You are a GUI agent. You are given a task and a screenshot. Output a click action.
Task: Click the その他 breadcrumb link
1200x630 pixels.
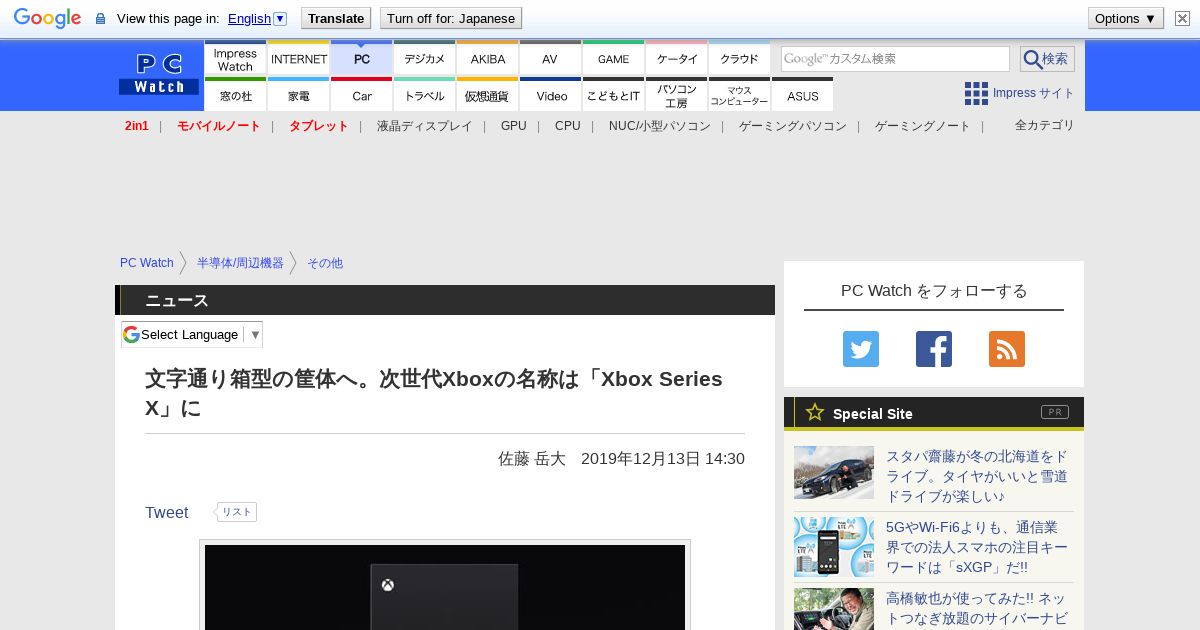325,263
